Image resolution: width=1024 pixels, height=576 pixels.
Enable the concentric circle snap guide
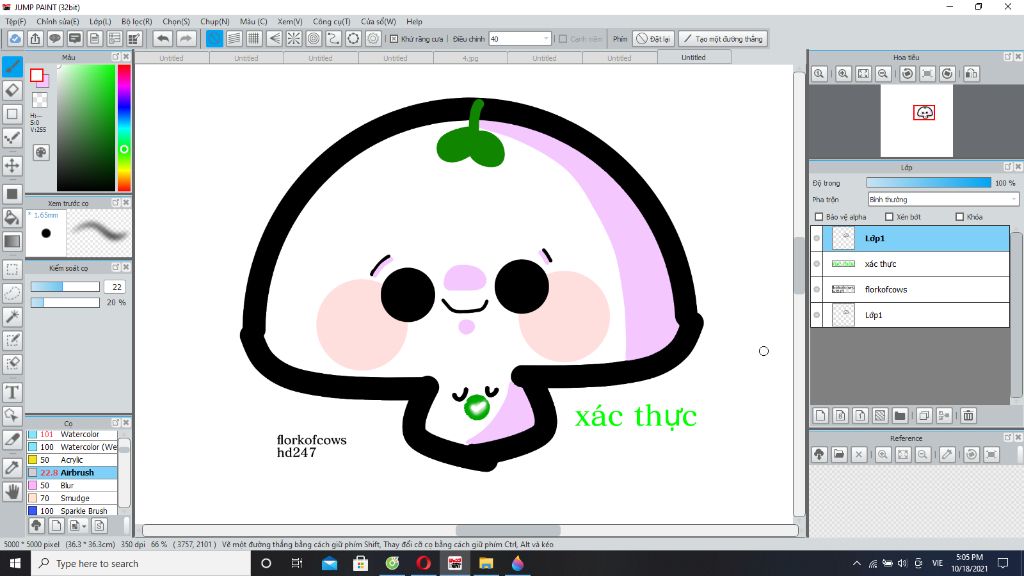[x=313, y=39]
